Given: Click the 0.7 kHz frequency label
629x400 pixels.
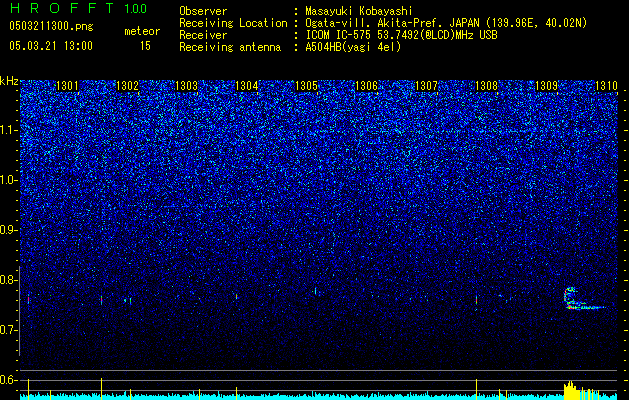Looking at the screenshot, I should tap(9, 330).
